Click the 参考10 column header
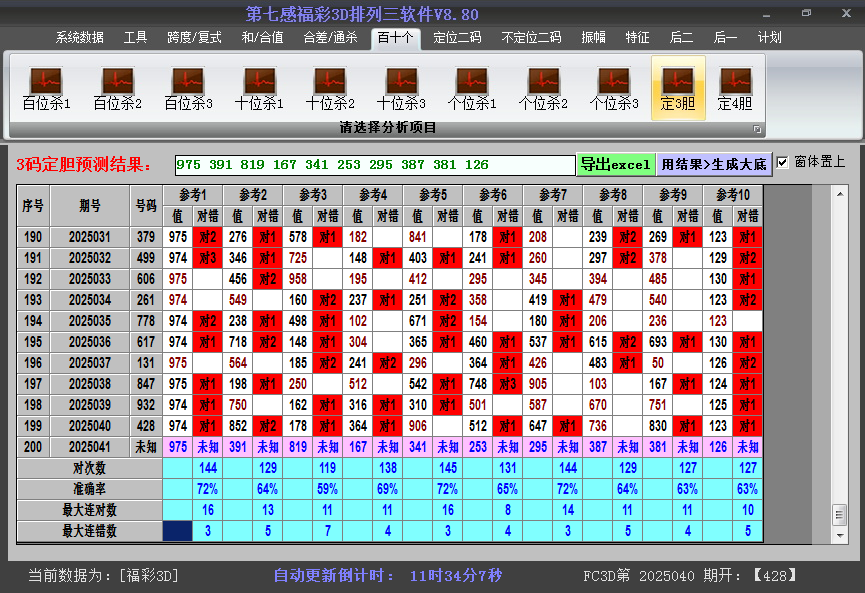The width and height of the screenshot is (865, 593). click(733, 195)
